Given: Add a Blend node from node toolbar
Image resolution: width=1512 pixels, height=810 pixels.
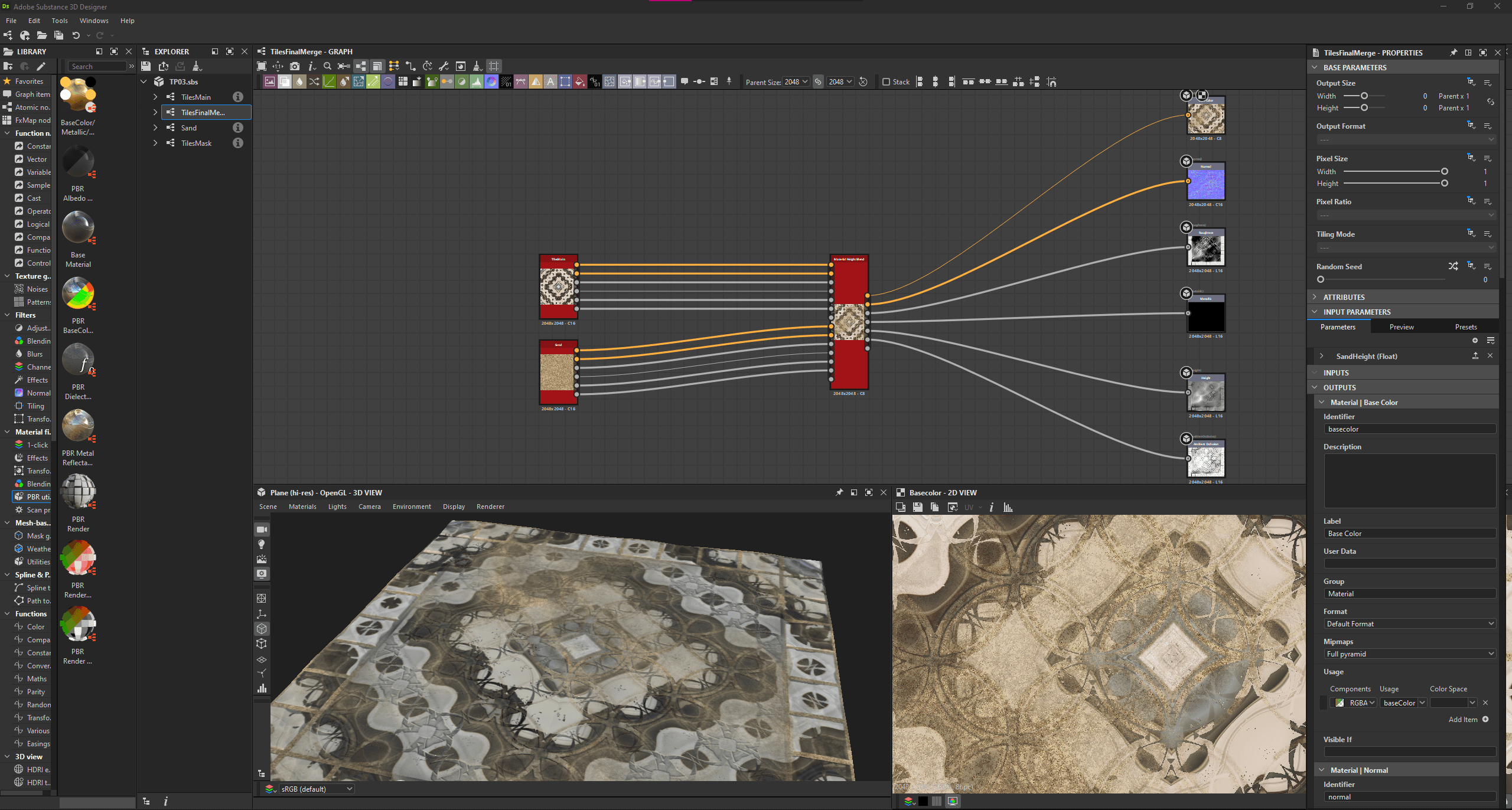Looking at the screenshot, I should [x=285, y=82].
